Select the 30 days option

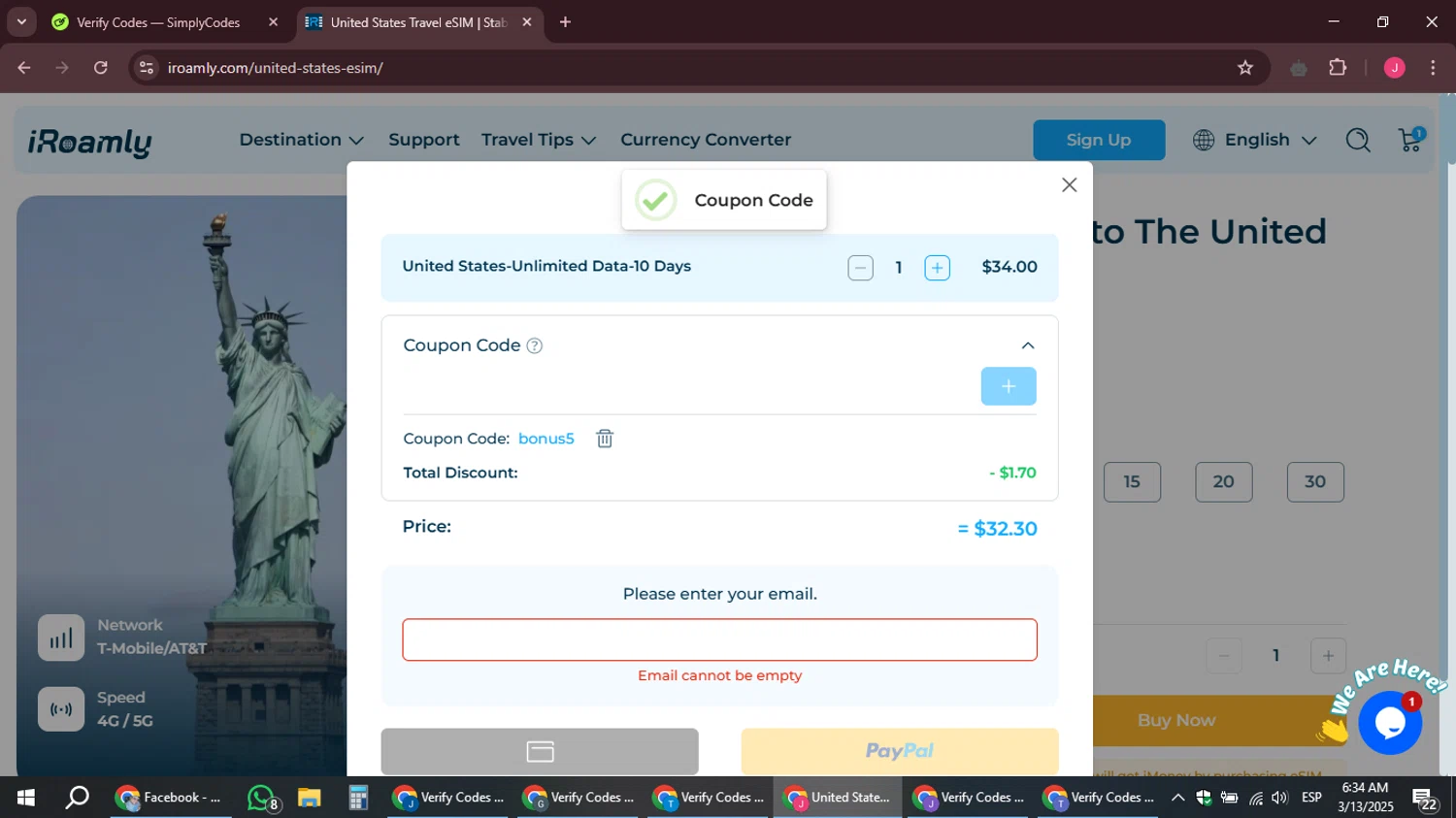pos(1315,482)
